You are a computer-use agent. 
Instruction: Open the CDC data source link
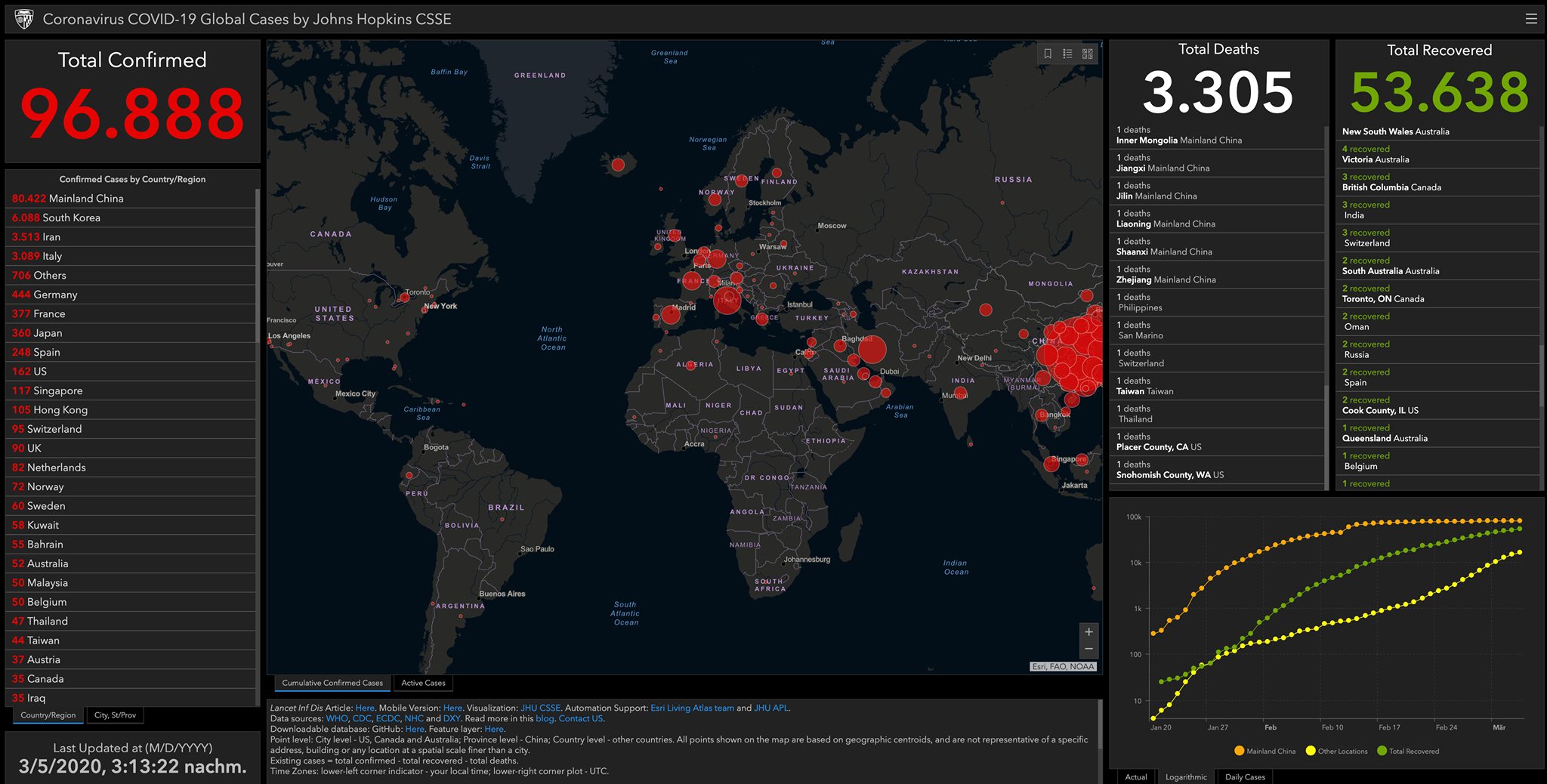pyautogui.click(x=362, y=719)
